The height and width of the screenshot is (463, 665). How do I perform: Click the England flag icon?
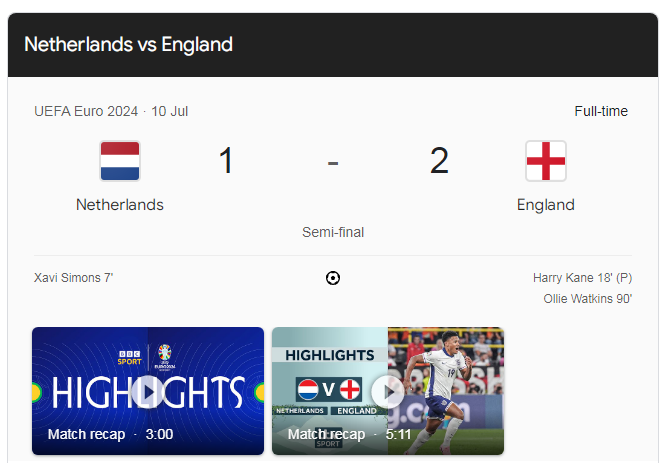click(546, 161)
